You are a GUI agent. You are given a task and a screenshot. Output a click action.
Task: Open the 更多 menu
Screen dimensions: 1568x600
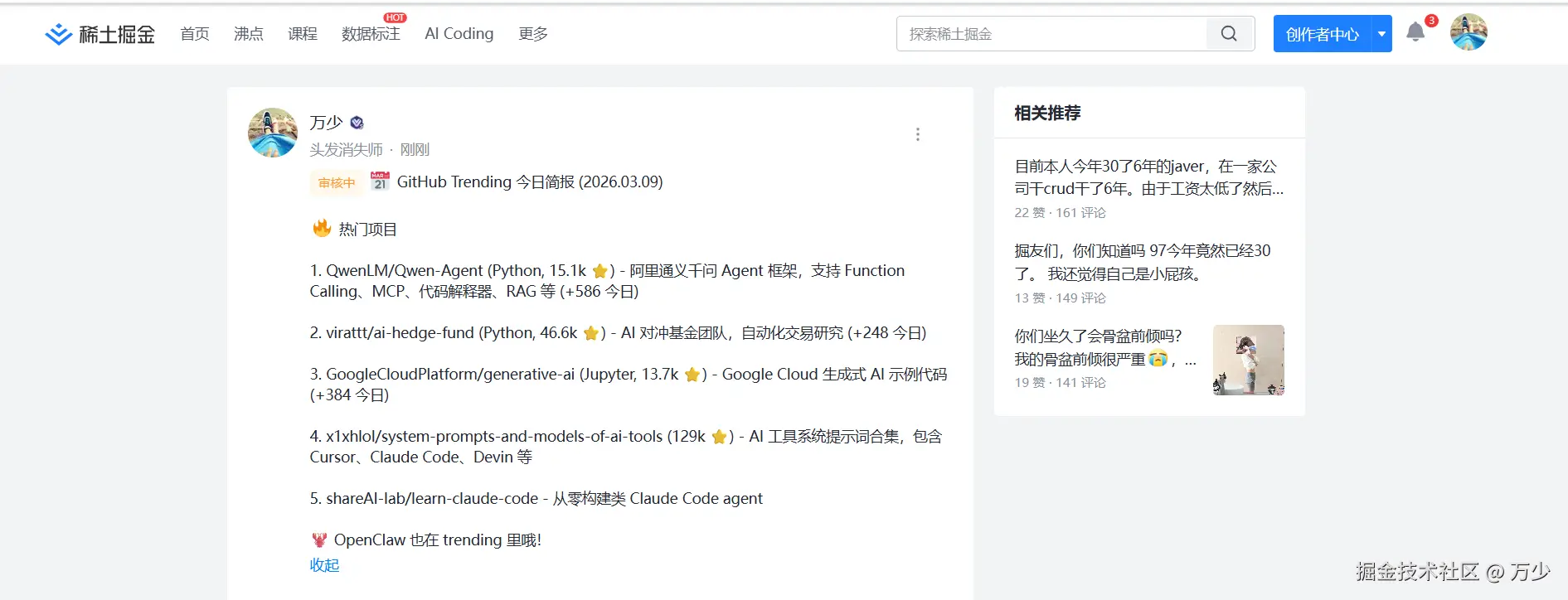point(533,34)
